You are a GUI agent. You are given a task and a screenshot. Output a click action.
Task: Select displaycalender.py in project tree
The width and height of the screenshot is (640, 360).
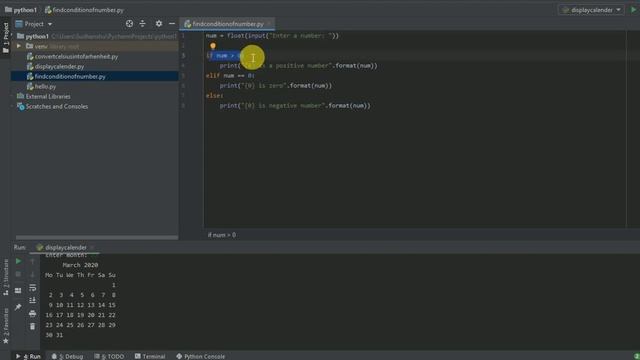(59, 66)
